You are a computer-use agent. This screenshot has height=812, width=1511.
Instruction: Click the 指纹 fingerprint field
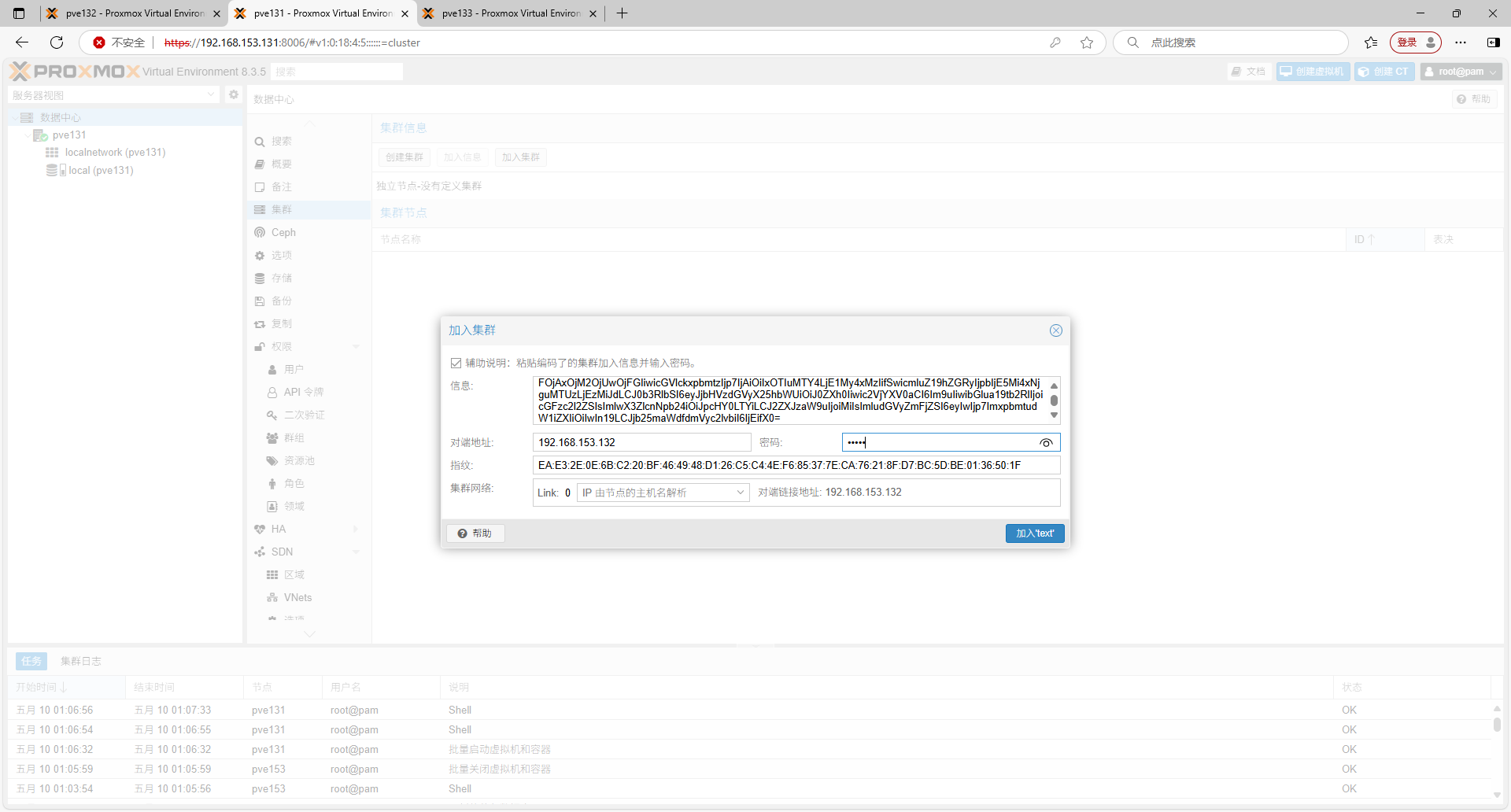(796, 465)
